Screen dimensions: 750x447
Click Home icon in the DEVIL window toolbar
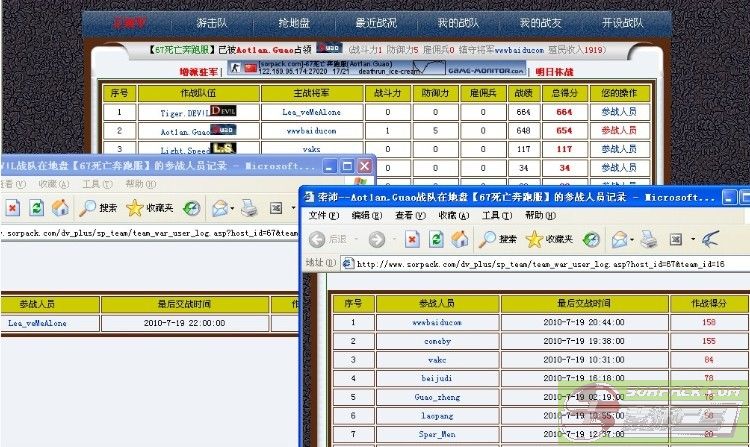point(61,208)
